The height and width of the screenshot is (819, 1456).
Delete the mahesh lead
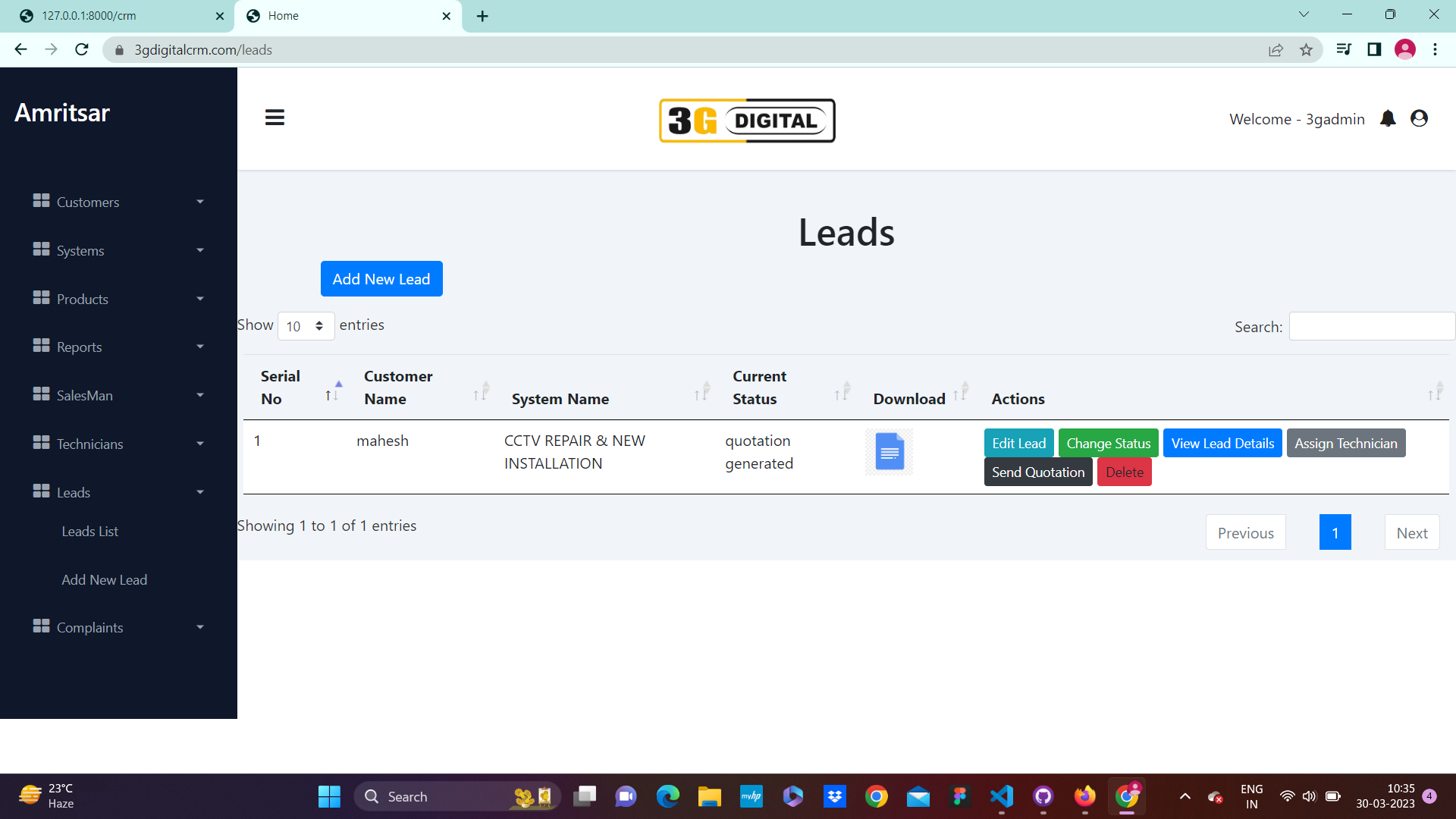(1124, 472)
